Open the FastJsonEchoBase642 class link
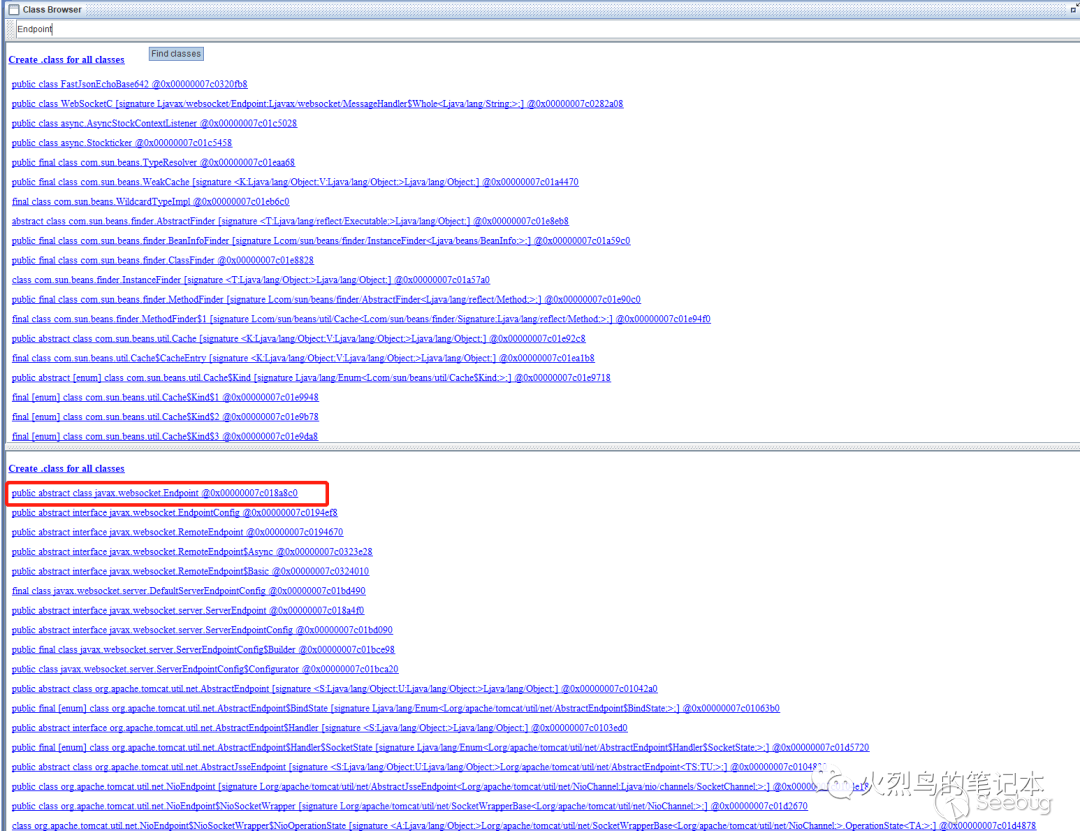1080x831 pixels. click(x=129, y=84)
